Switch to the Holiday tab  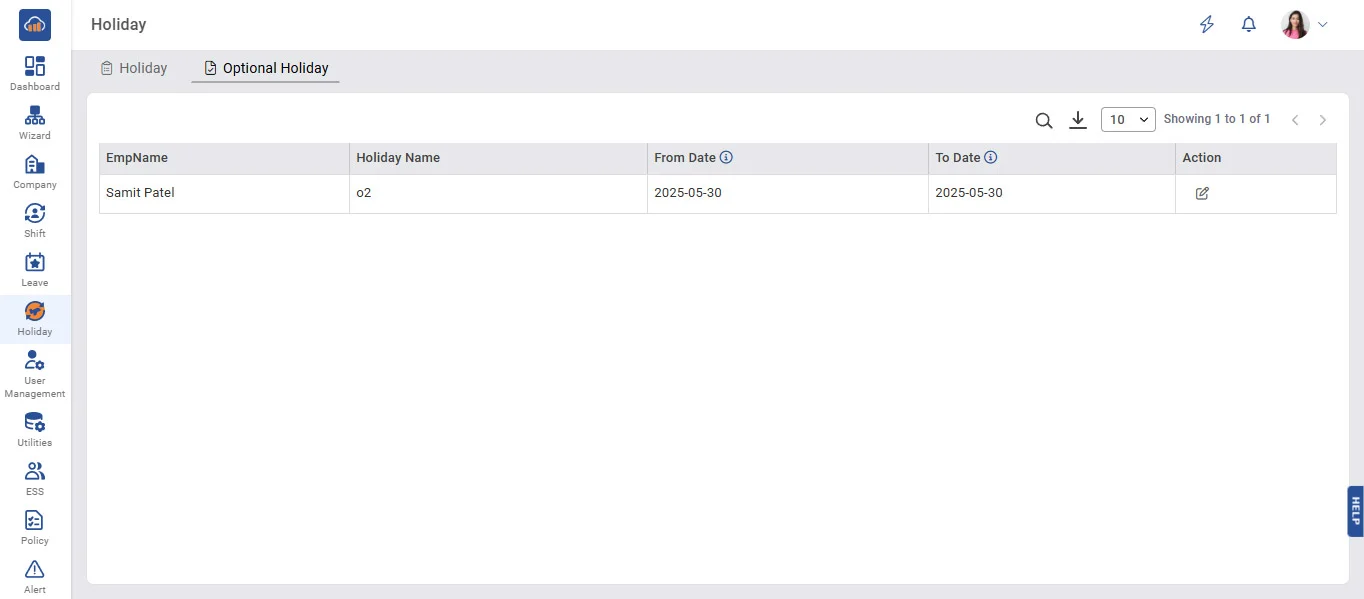[x=134, y=68]
